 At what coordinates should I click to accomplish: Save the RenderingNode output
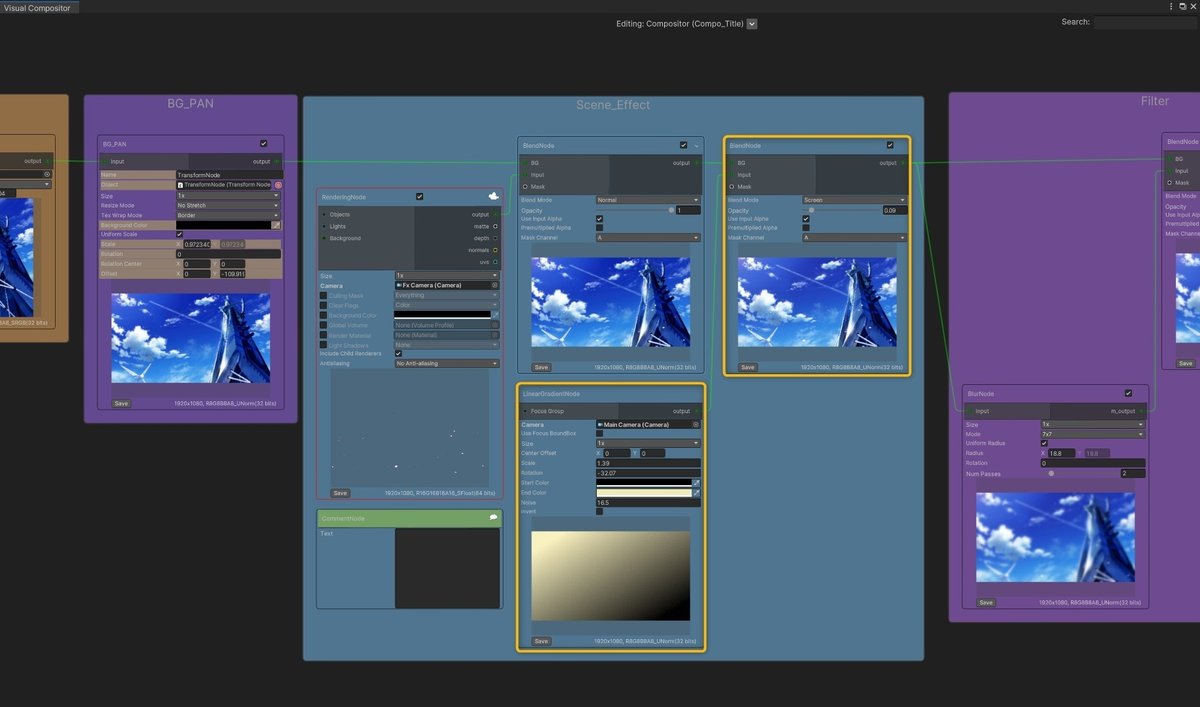click(340, 493)
